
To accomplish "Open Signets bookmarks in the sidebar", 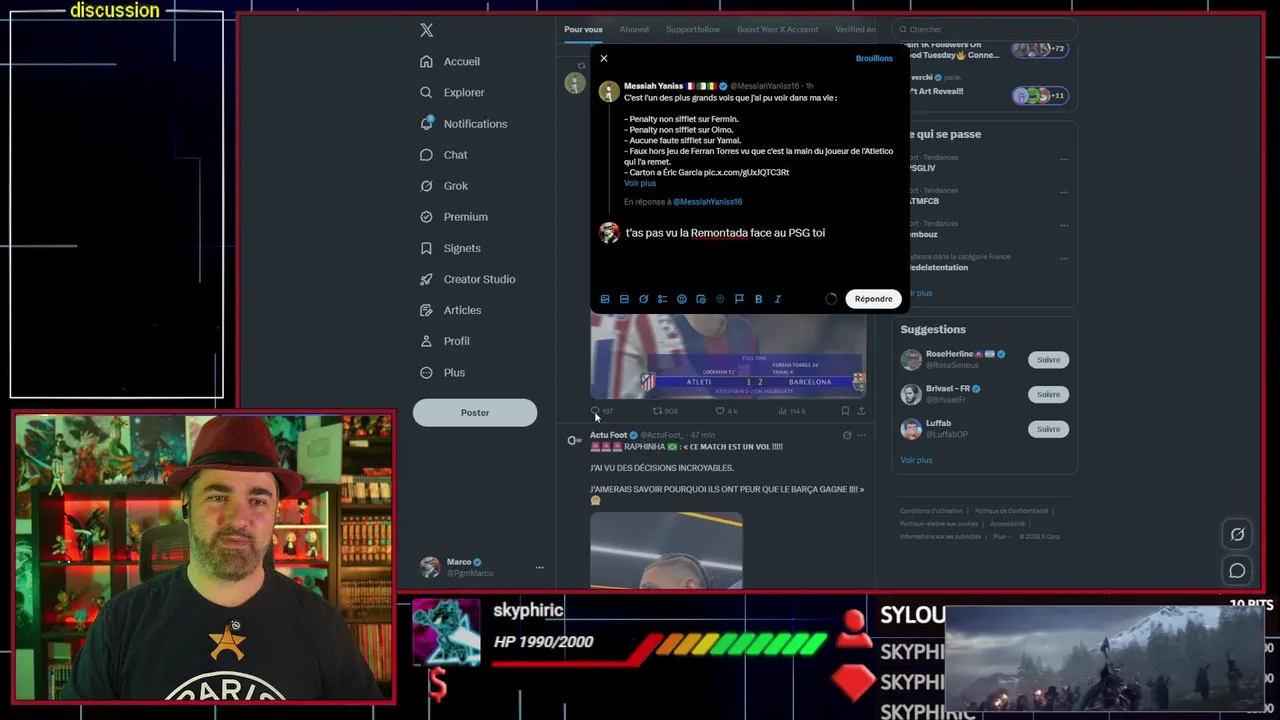I will point(451,248).
